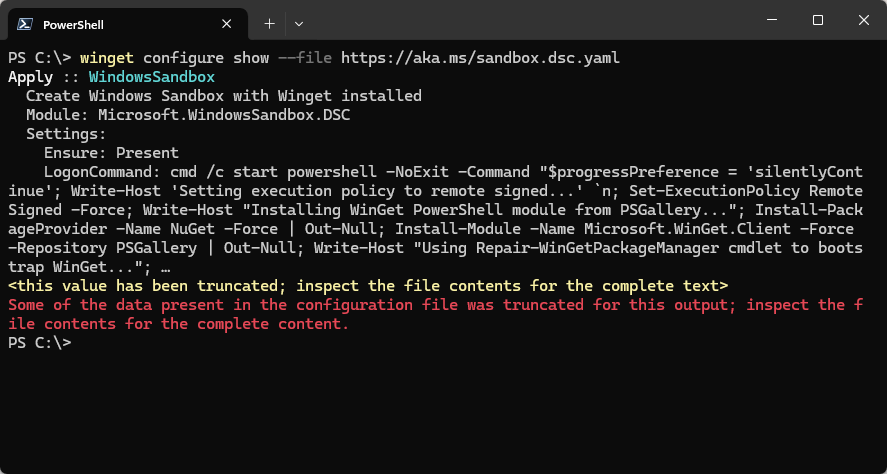Select the PowerShell tab title
This screenshot has height=474, width=887.
(x=73, y=25)
